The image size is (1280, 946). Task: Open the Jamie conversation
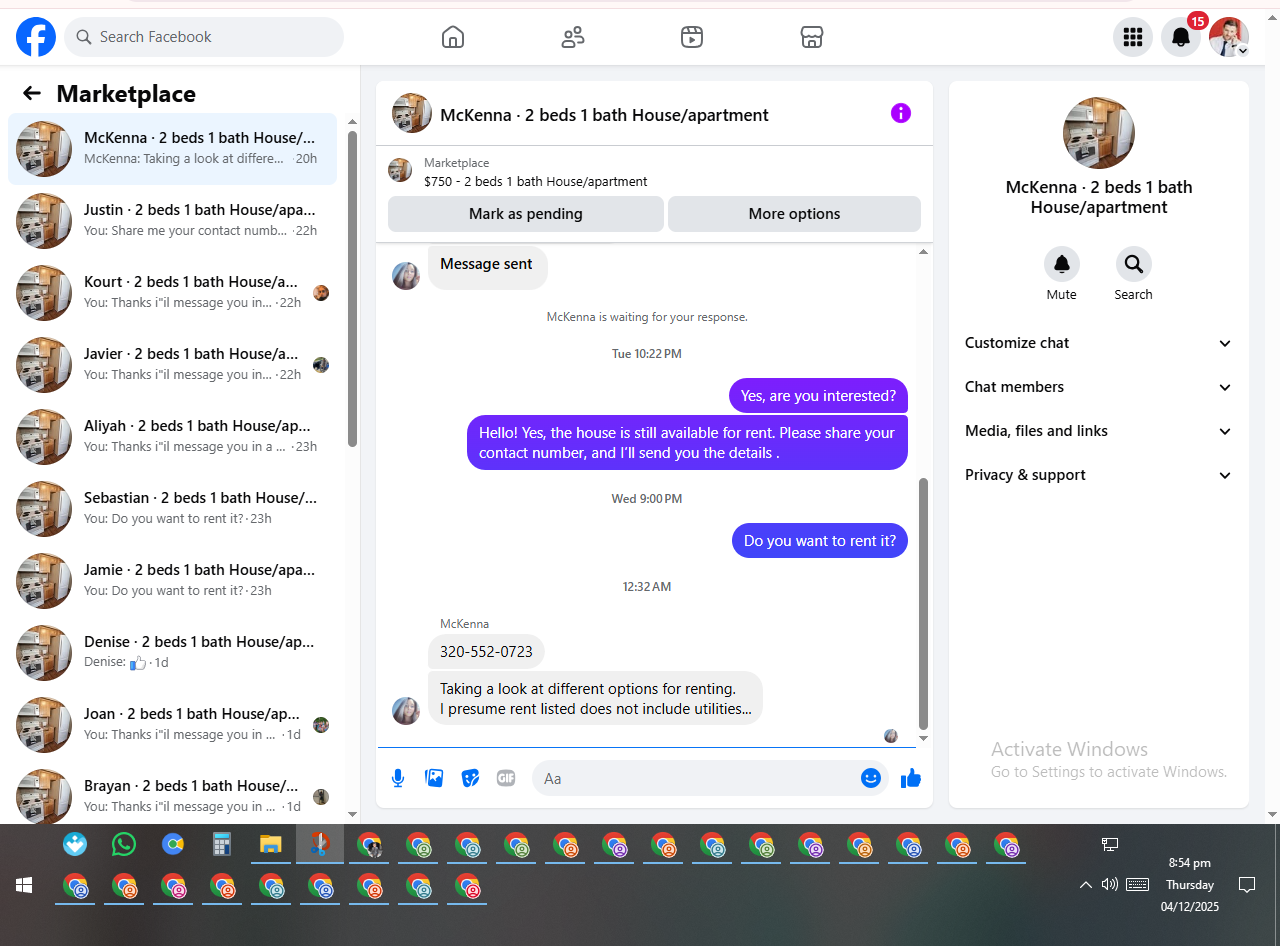click(172, 581)
